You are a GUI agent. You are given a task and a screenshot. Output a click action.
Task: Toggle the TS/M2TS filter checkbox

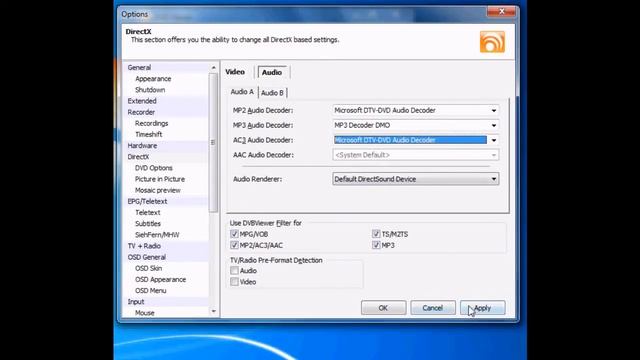pyautogui.click(x=376, y=234)
